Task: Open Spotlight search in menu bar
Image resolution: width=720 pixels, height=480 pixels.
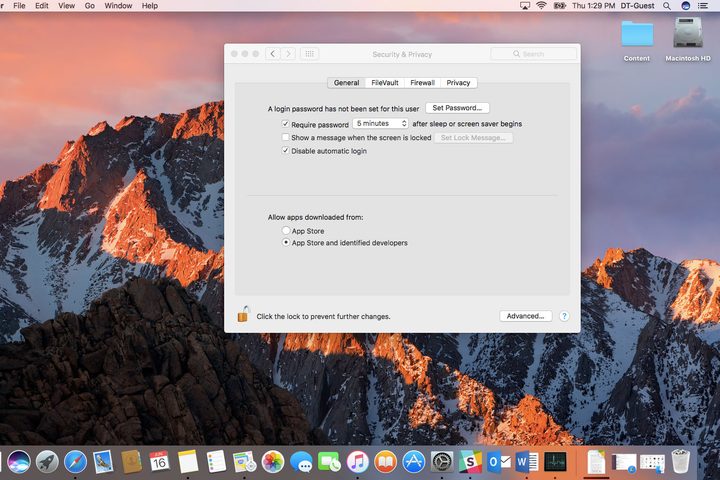Action: coord(667,6)
